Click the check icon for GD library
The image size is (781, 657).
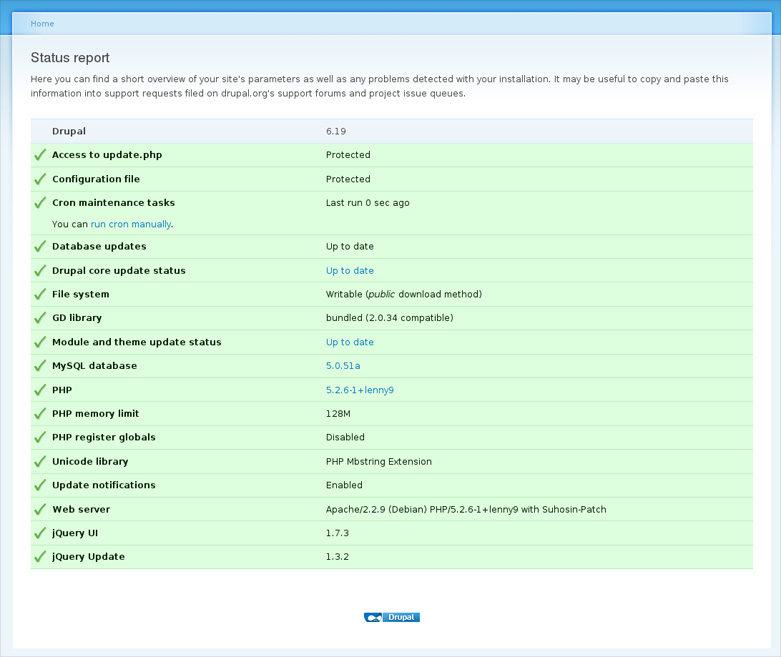click(40, 318)
